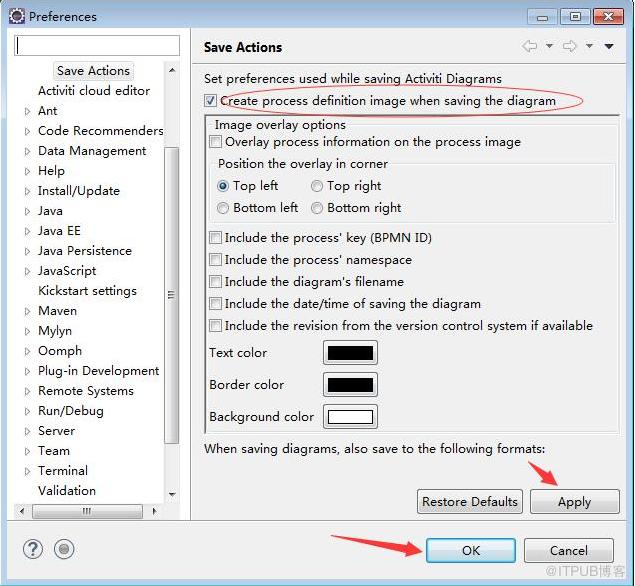
Task: Click the Cancel button
Action: pyautogui.click(x=569, y=550)
